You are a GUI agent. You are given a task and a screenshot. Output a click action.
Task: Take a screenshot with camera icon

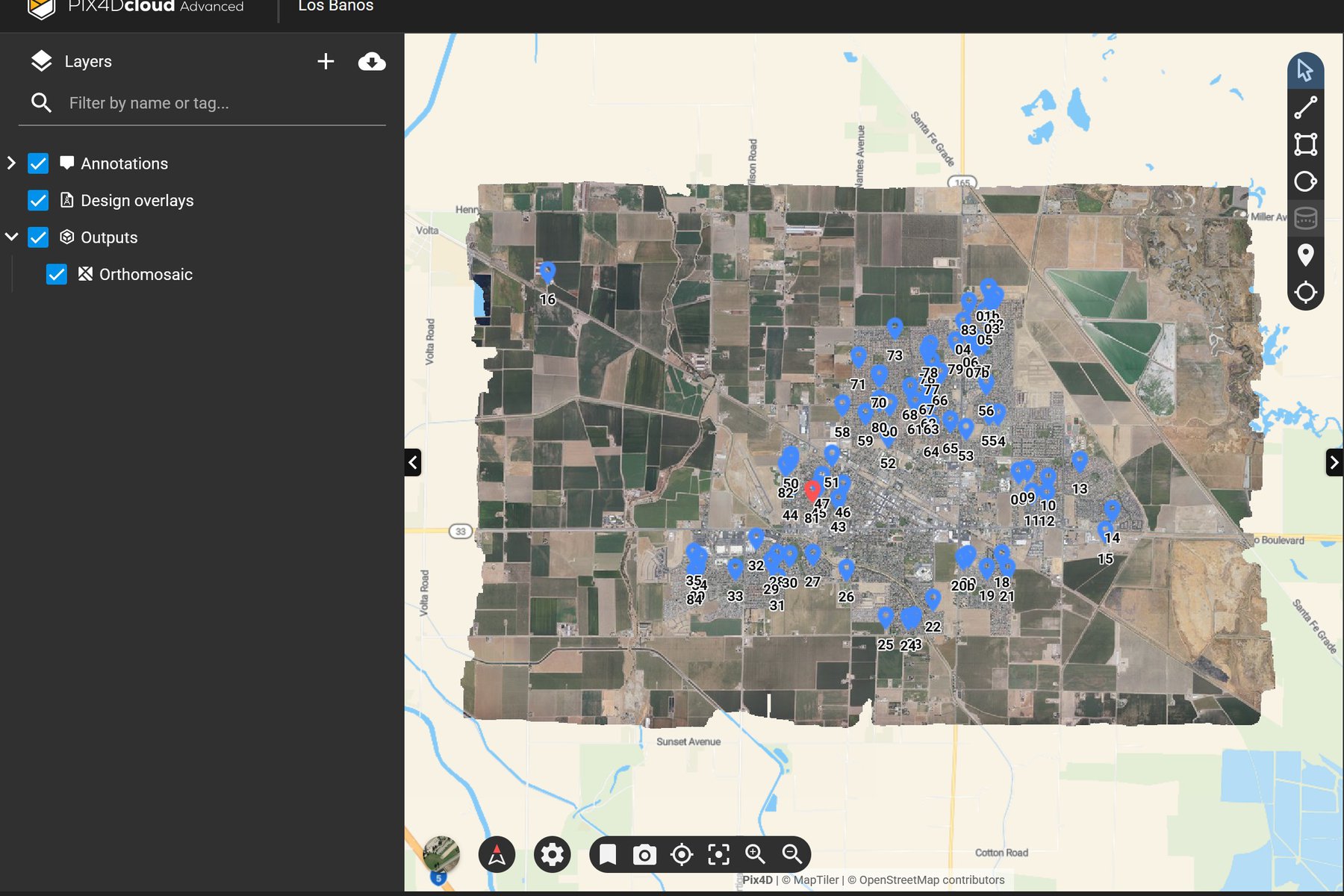(644, 854)
